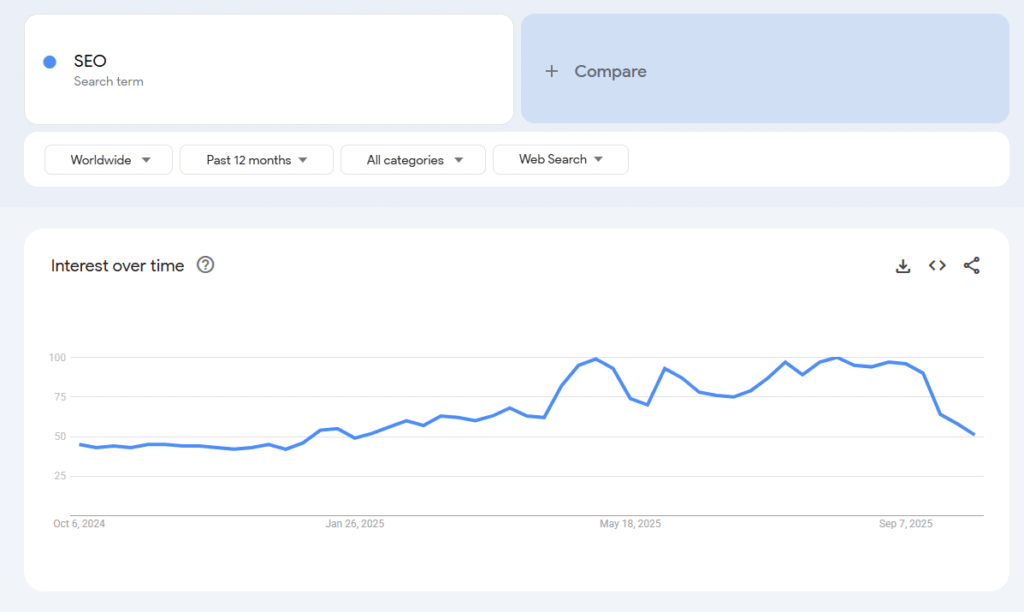The height and width of the screenshot is (612, 1024).
Task: Download the Interest over time CSV
Action: (x=903, y=266)
